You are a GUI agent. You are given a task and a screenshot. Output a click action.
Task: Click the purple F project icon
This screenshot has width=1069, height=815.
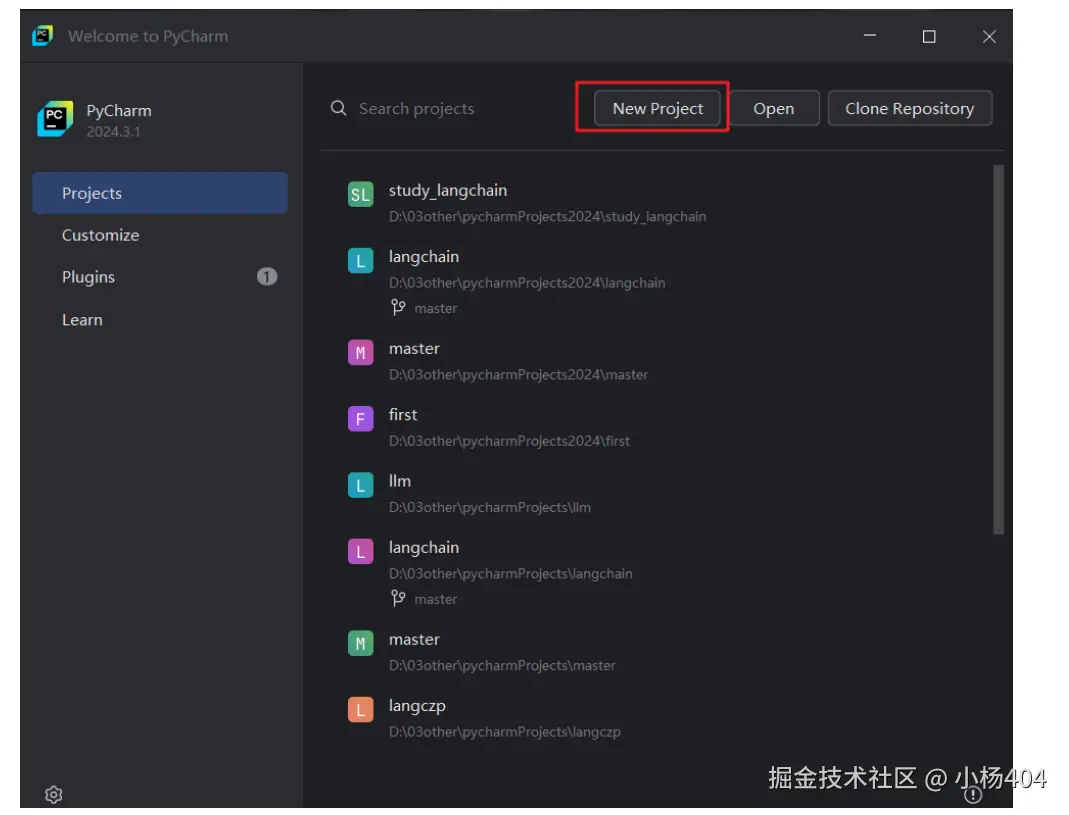pyautogui.click(x=361, y=419)
